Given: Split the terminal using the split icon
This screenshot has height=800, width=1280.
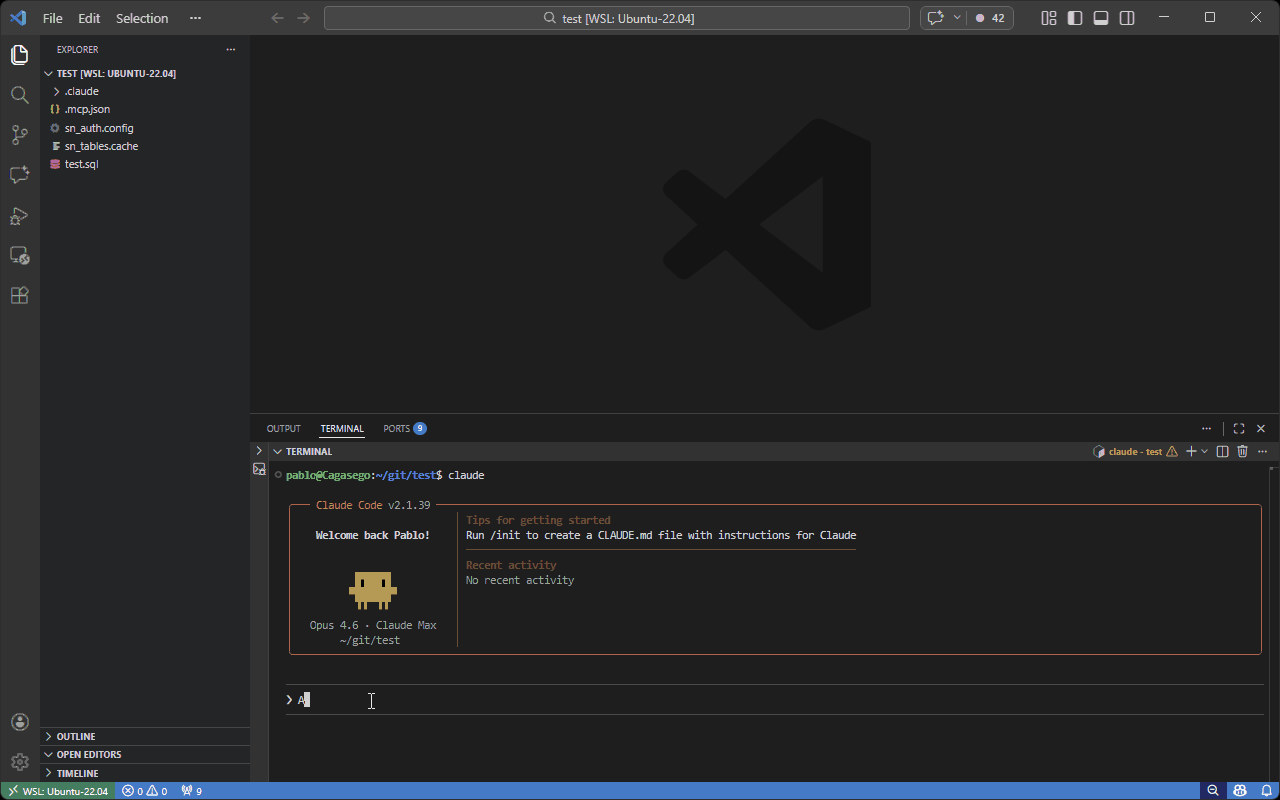Looking at the screenshot, I should (1222, 451).
